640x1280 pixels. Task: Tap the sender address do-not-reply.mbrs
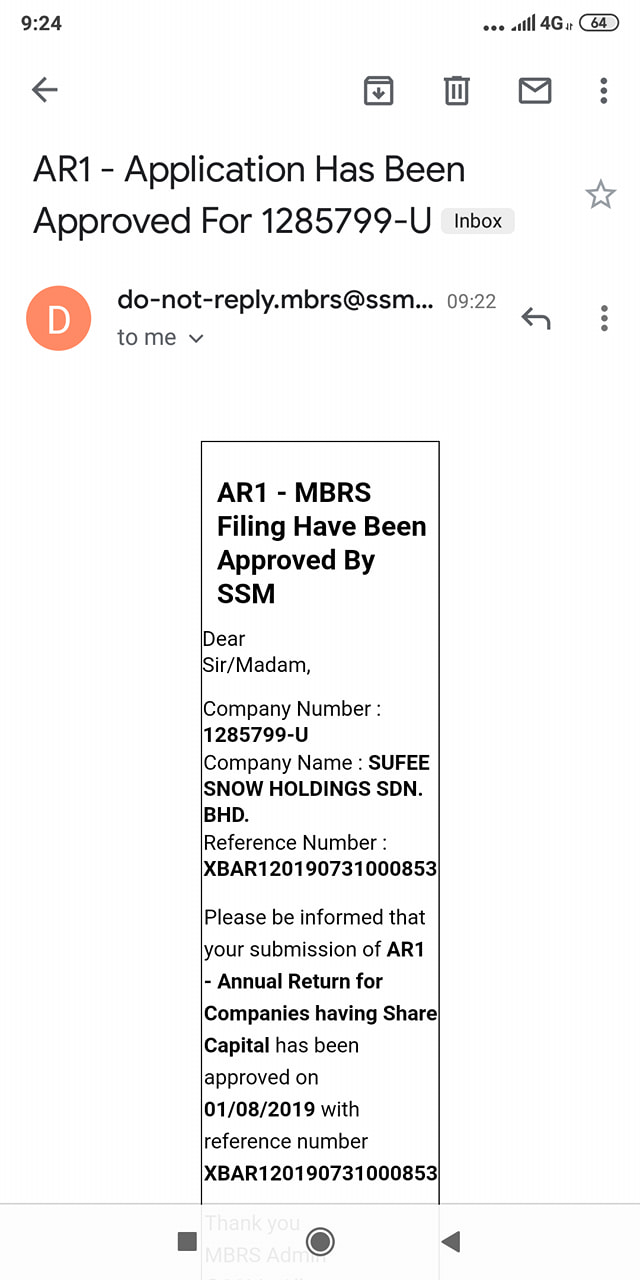click(275, 299)
